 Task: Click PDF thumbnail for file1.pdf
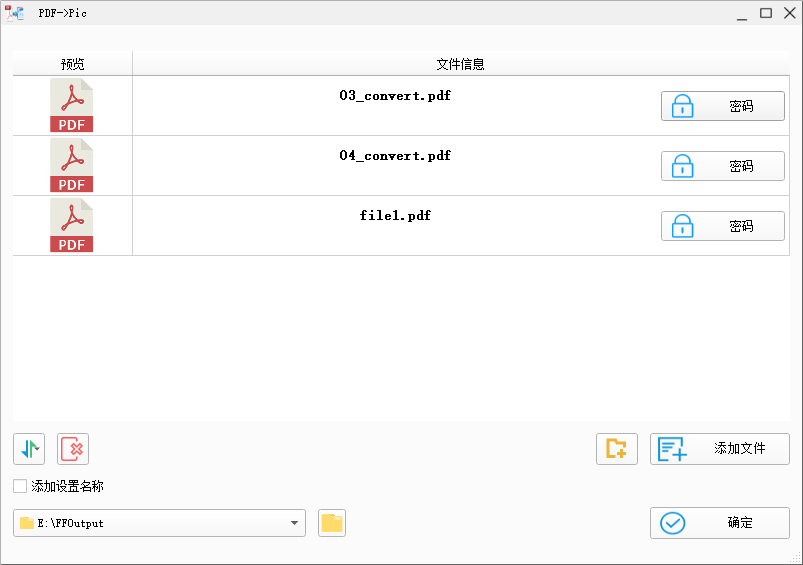pyautogui.click(x=72, y=225)
